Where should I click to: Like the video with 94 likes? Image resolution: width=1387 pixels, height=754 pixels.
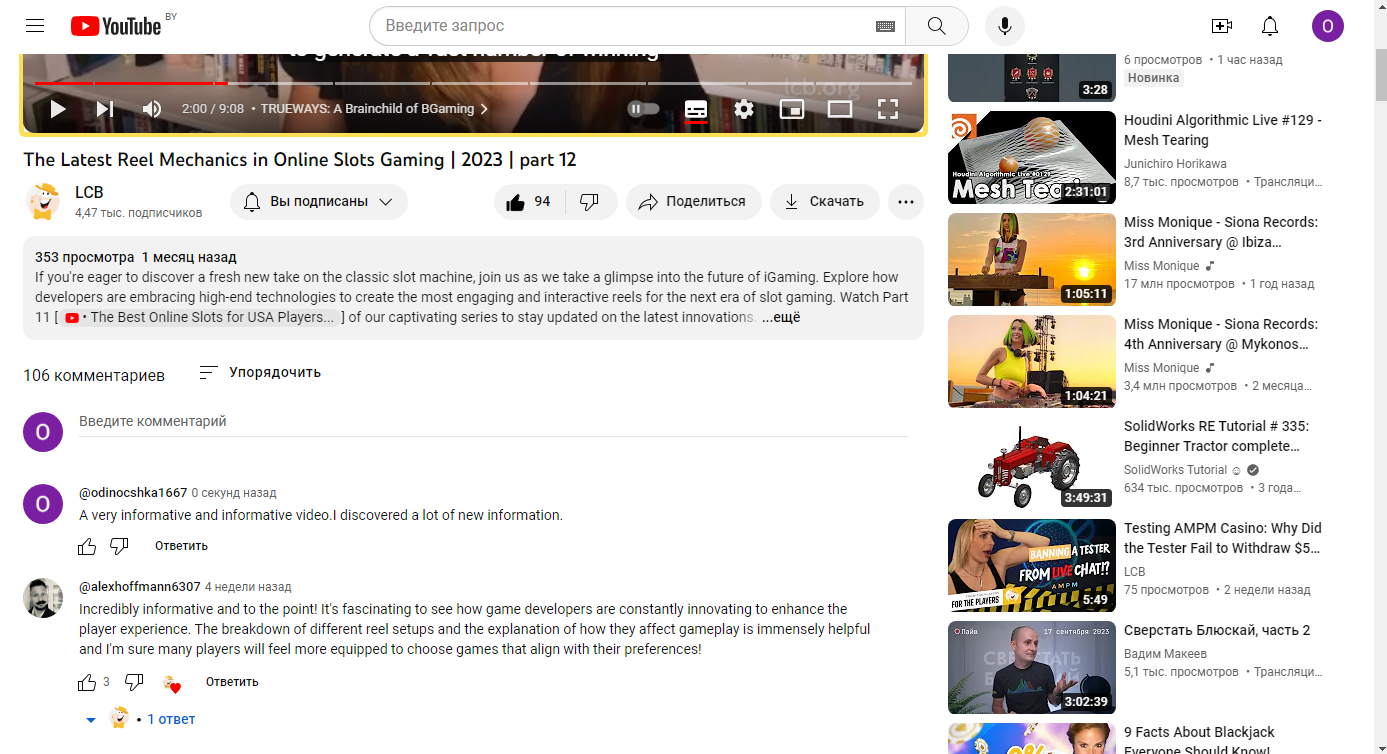[529, 201]
